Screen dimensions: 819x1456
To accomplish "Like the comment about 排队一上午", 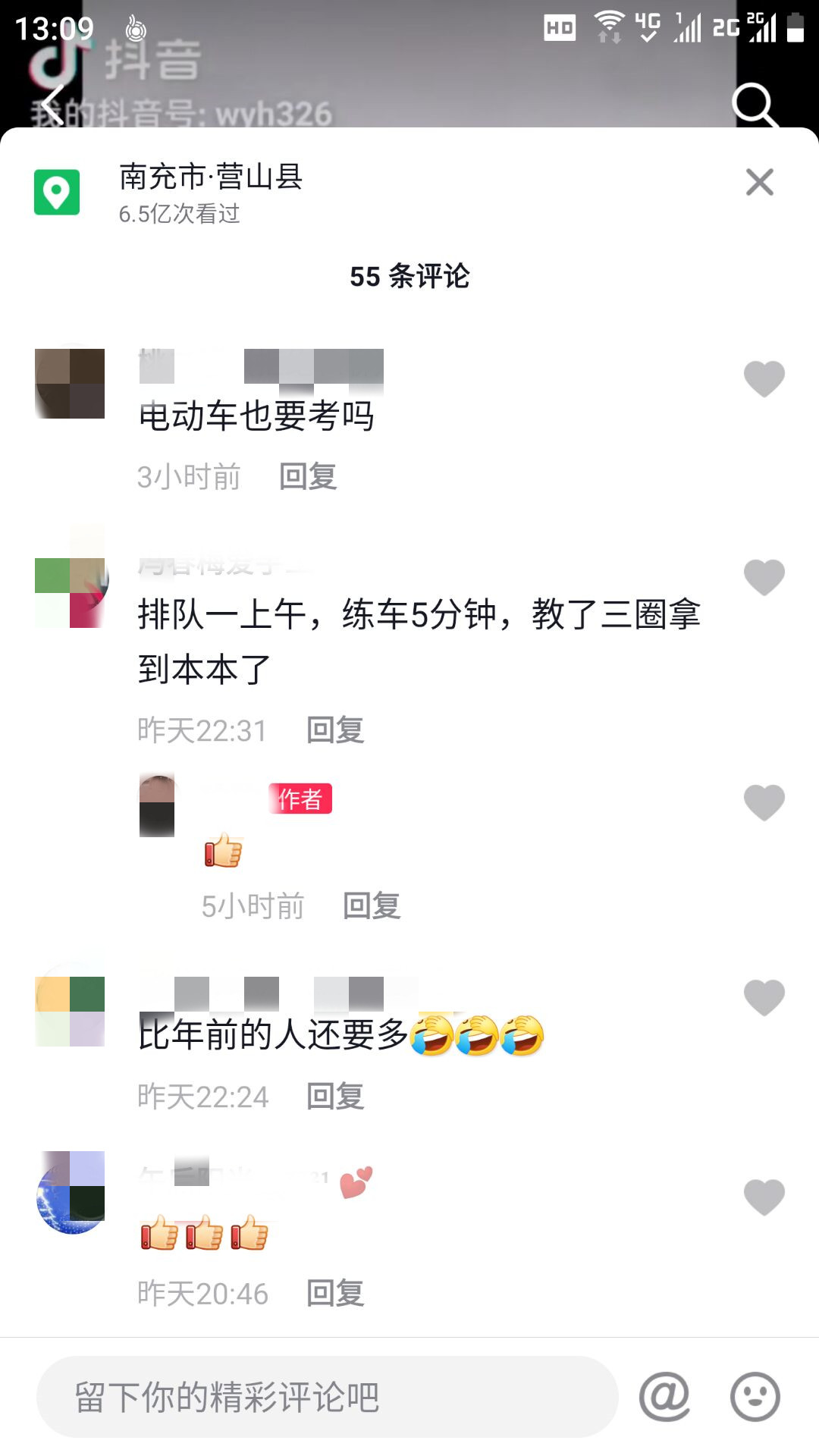I will pyautogui.click(x=764, y=577).
